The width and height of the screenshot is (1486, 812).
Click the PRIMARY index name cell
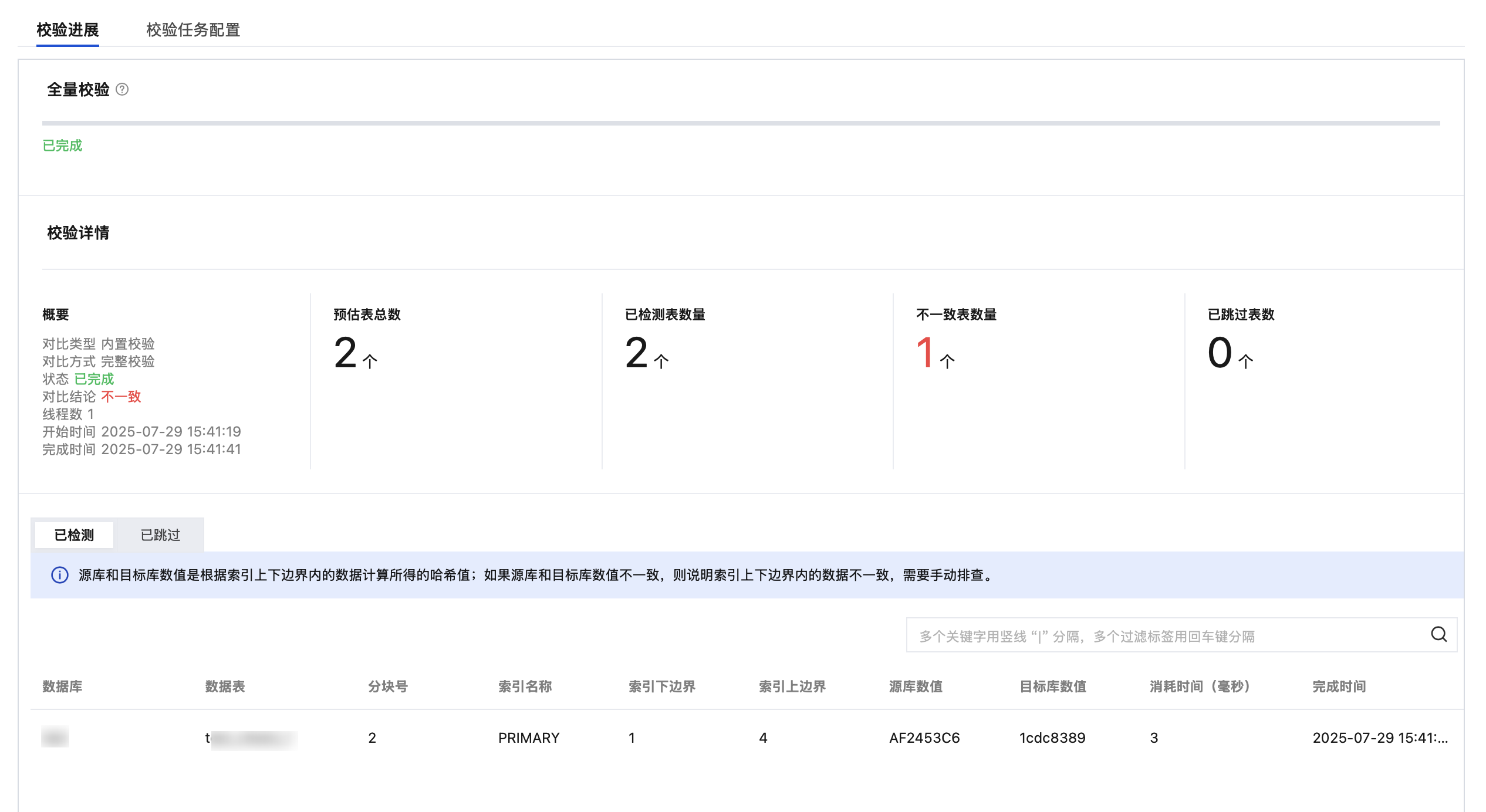click(x=529, y=737)
